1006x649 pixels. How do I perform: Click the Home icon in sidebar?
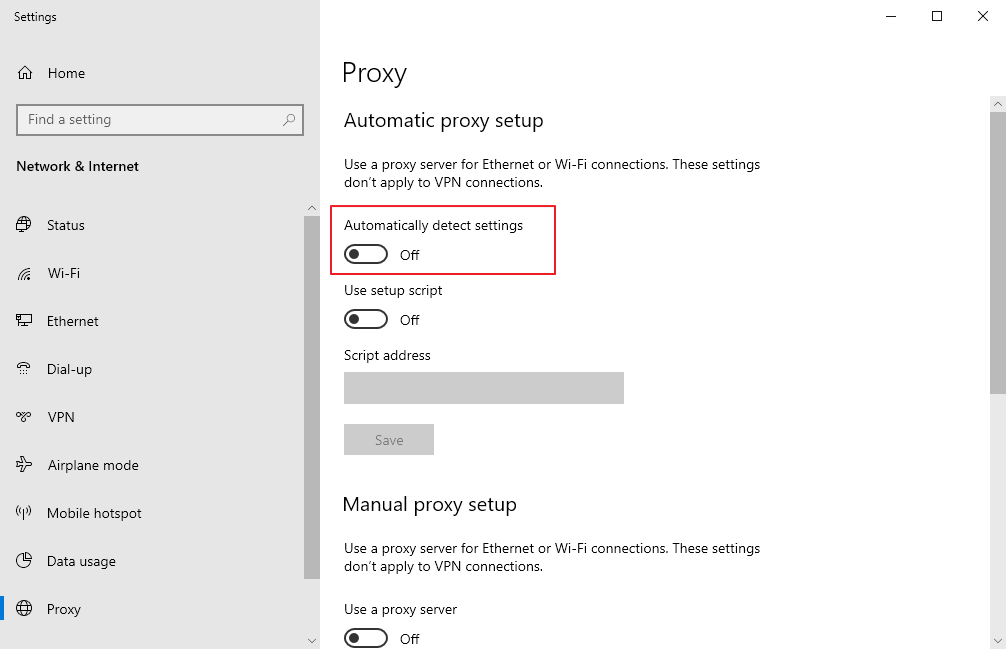click(x=25, y=73)
